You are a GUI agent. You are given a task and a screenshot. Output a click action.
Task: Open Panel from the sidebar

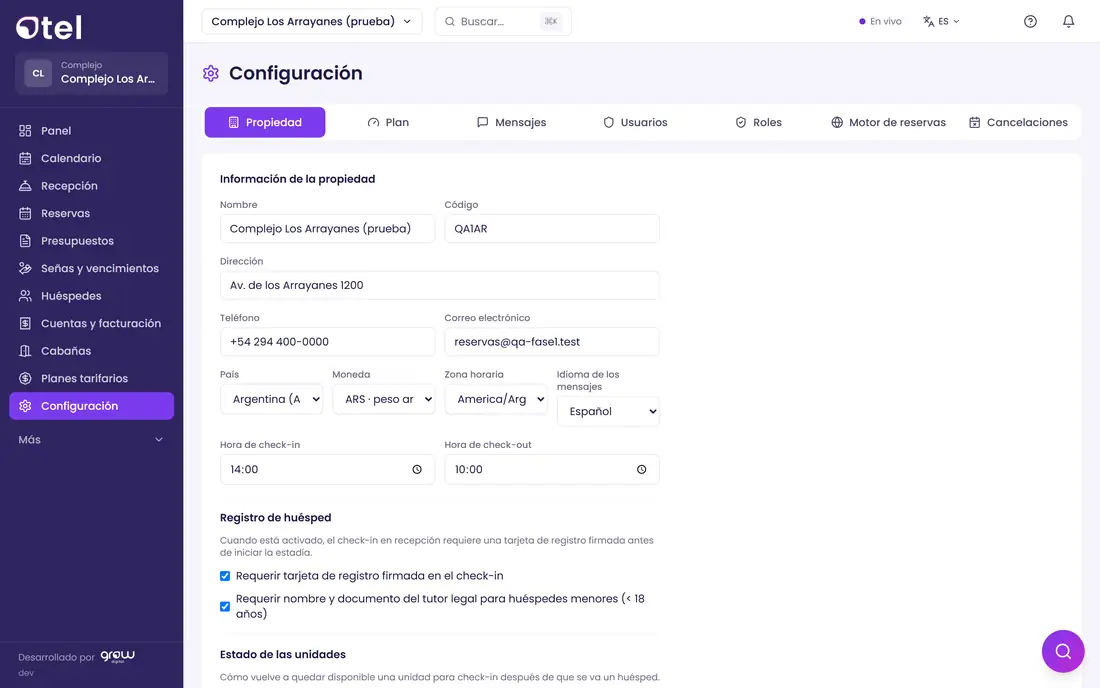[91, 130]
